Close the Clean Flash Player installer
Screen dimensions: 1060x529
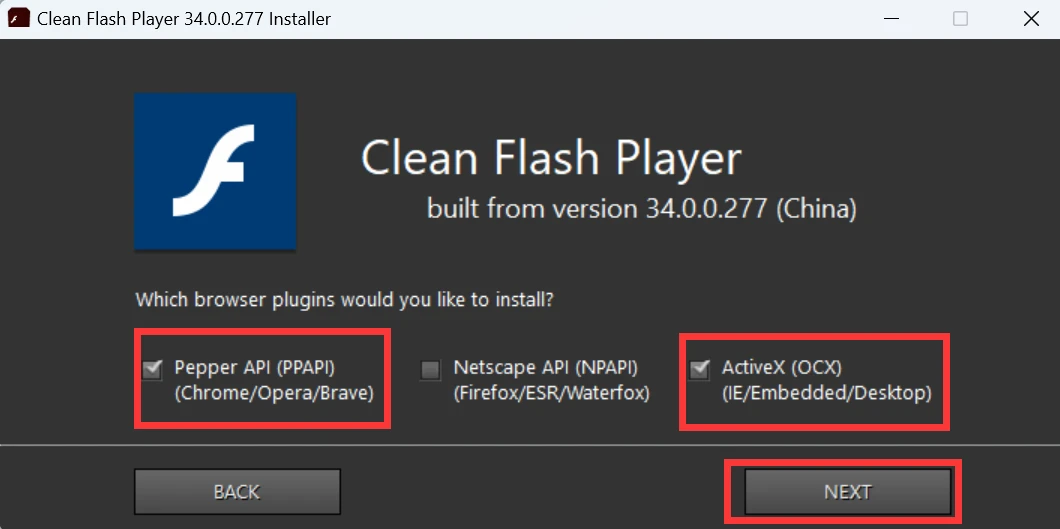[1030, 19]
